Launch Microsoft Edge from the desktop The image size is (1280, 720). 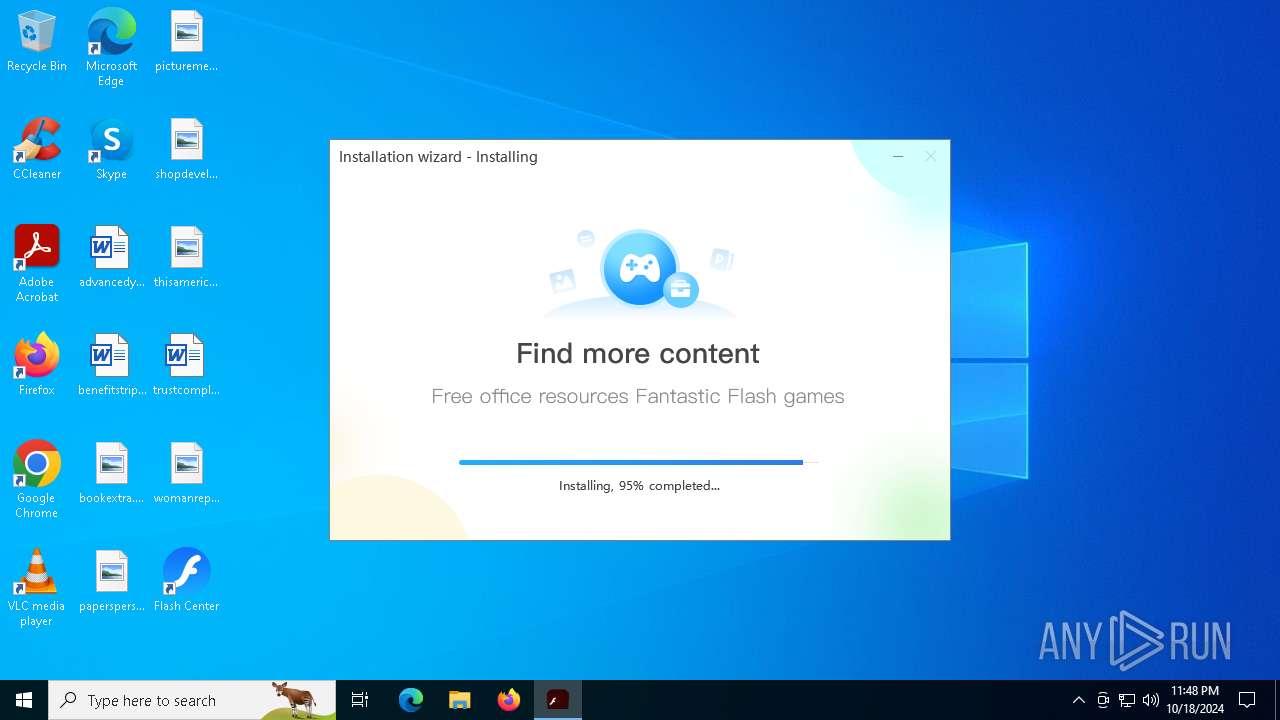pyautogui.click(x=111, y=48)
